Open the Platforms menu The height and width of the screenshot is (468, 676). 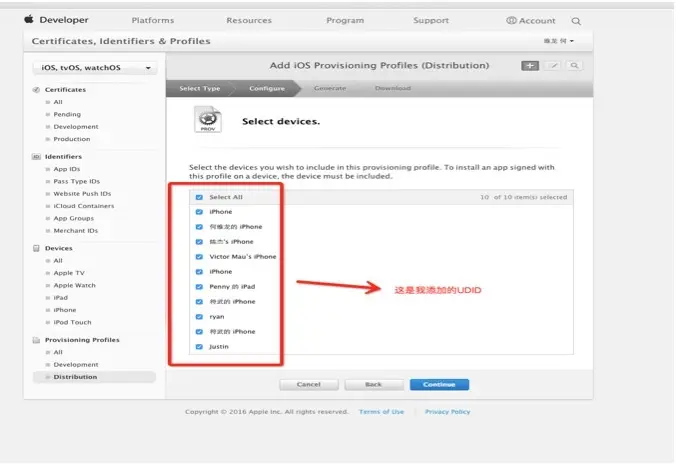[x=153, y=20]
